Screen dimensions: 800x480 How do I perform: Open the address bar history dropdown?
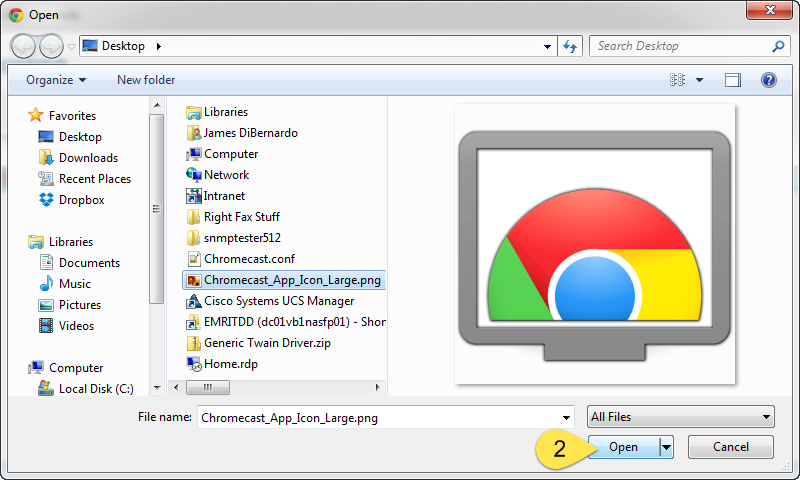point(547,47)
